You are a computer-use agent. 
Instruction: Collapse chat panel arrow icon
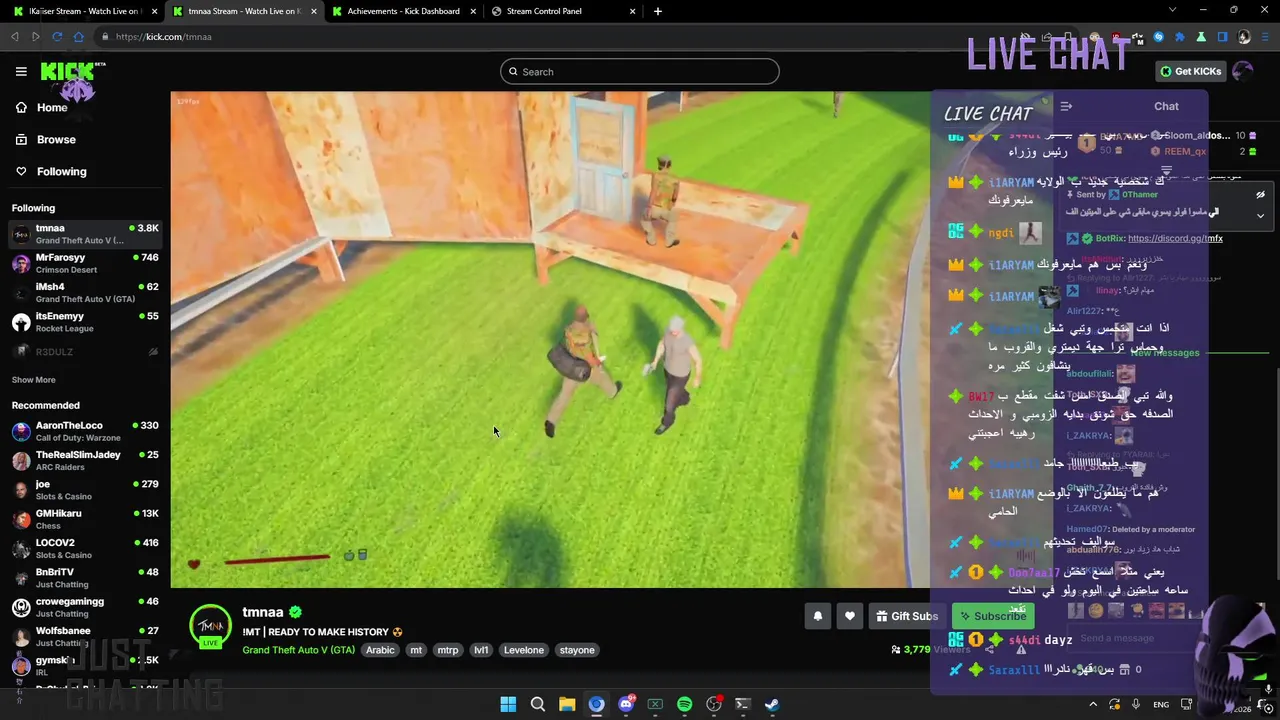(x=1066, y=106)
